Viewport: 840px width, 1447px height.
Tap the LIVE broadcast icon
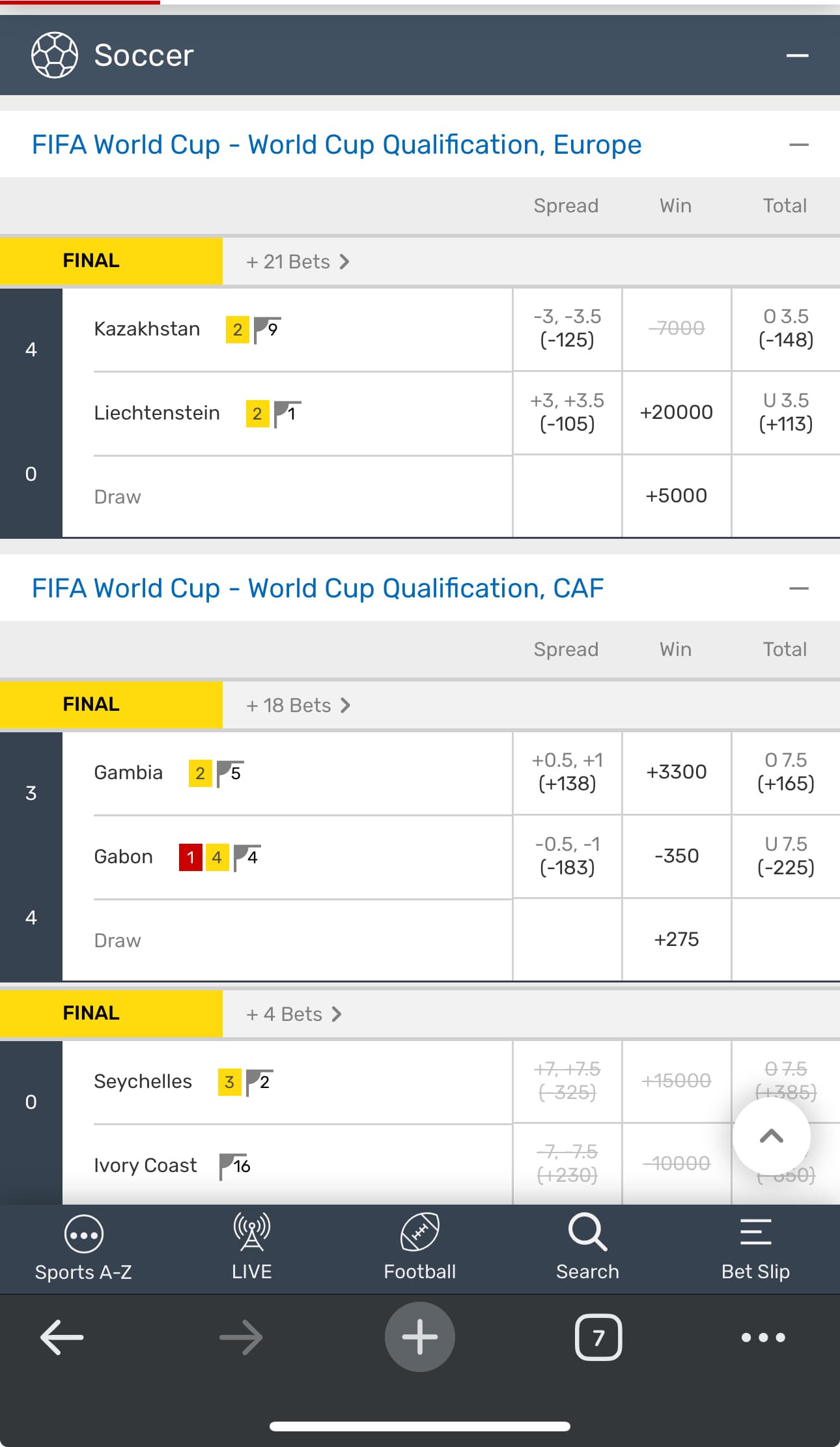pos(251,1233)
